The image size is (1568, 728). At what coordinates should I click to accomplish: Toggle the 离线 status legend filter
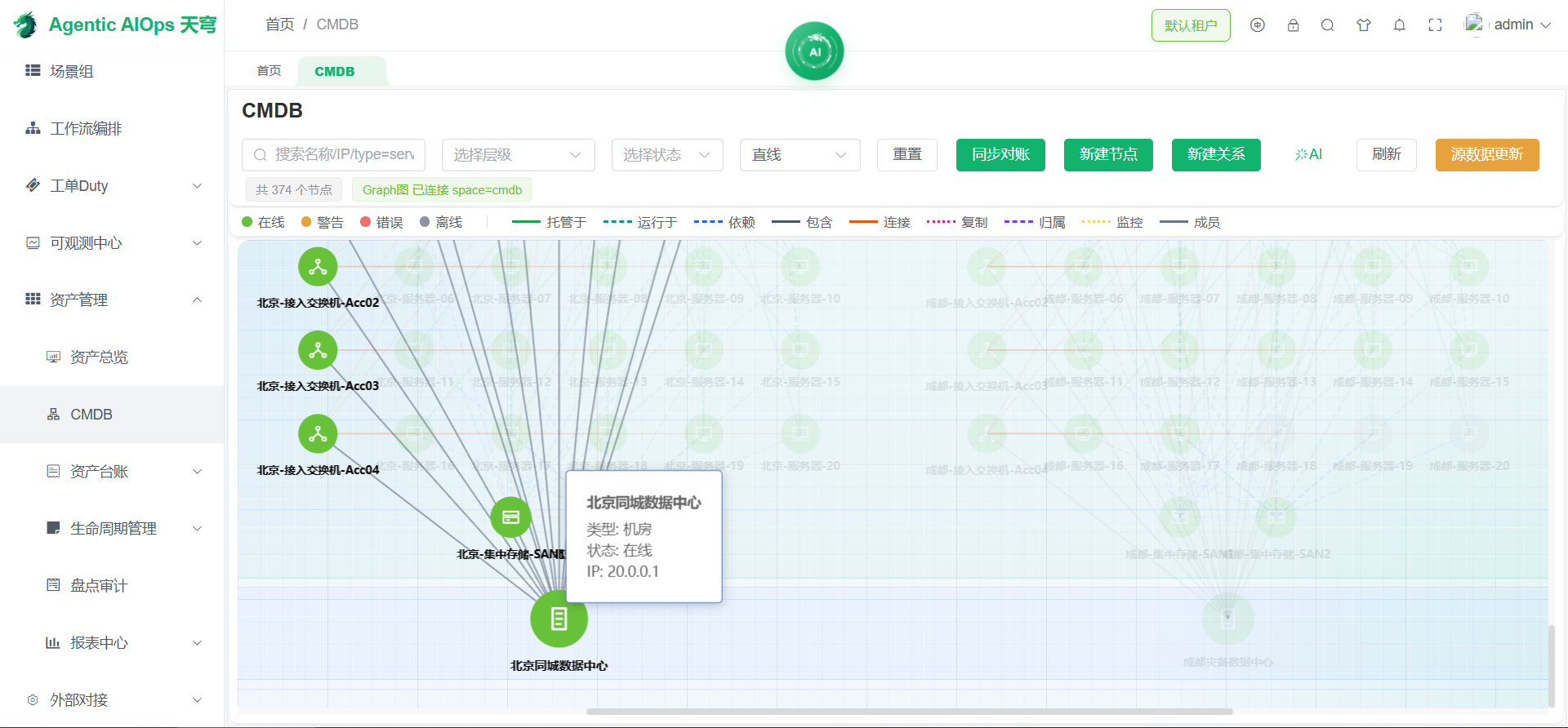[x=441, y=222]
